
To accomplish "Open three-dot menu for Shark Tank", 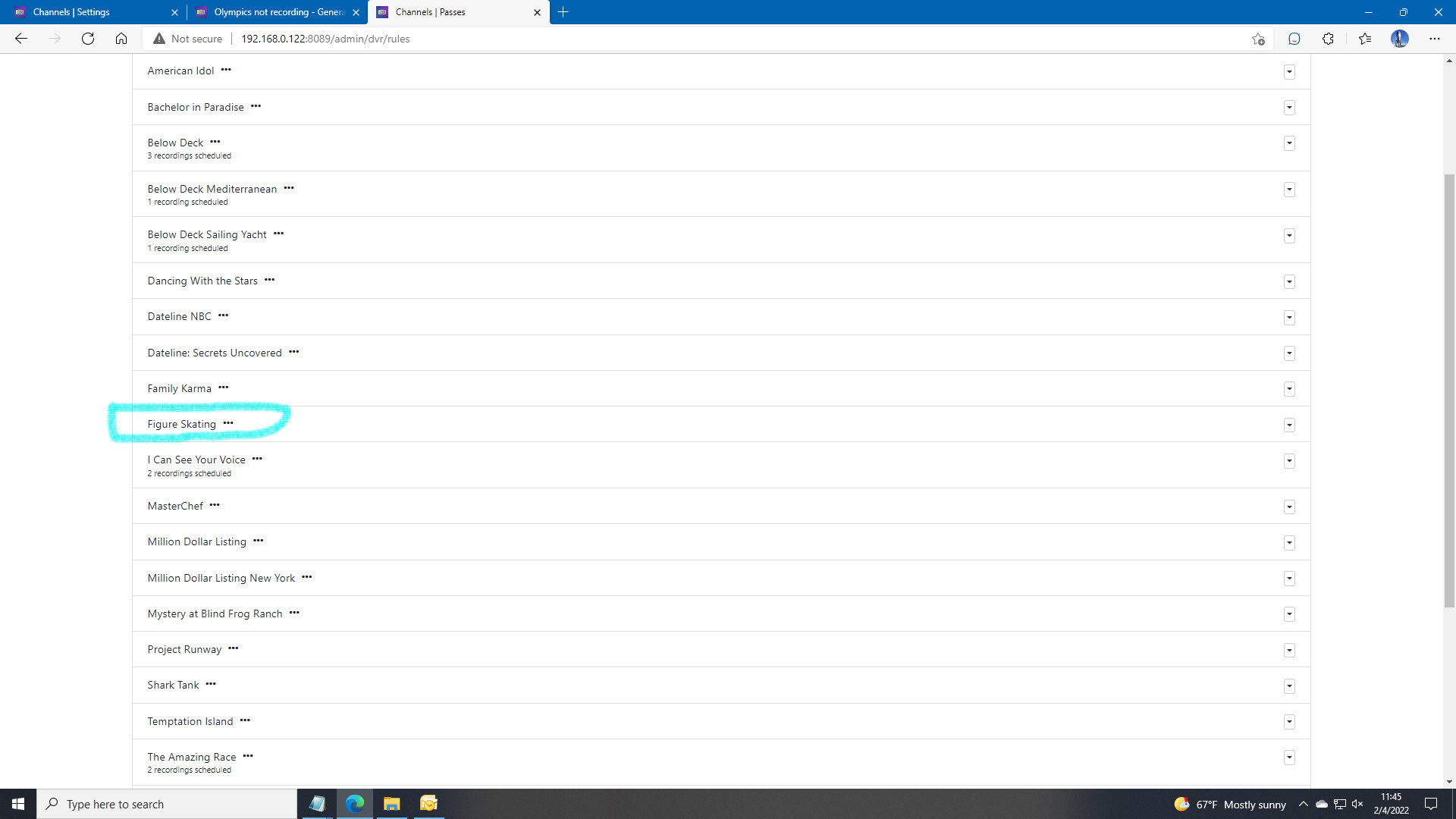I will 211,684.
